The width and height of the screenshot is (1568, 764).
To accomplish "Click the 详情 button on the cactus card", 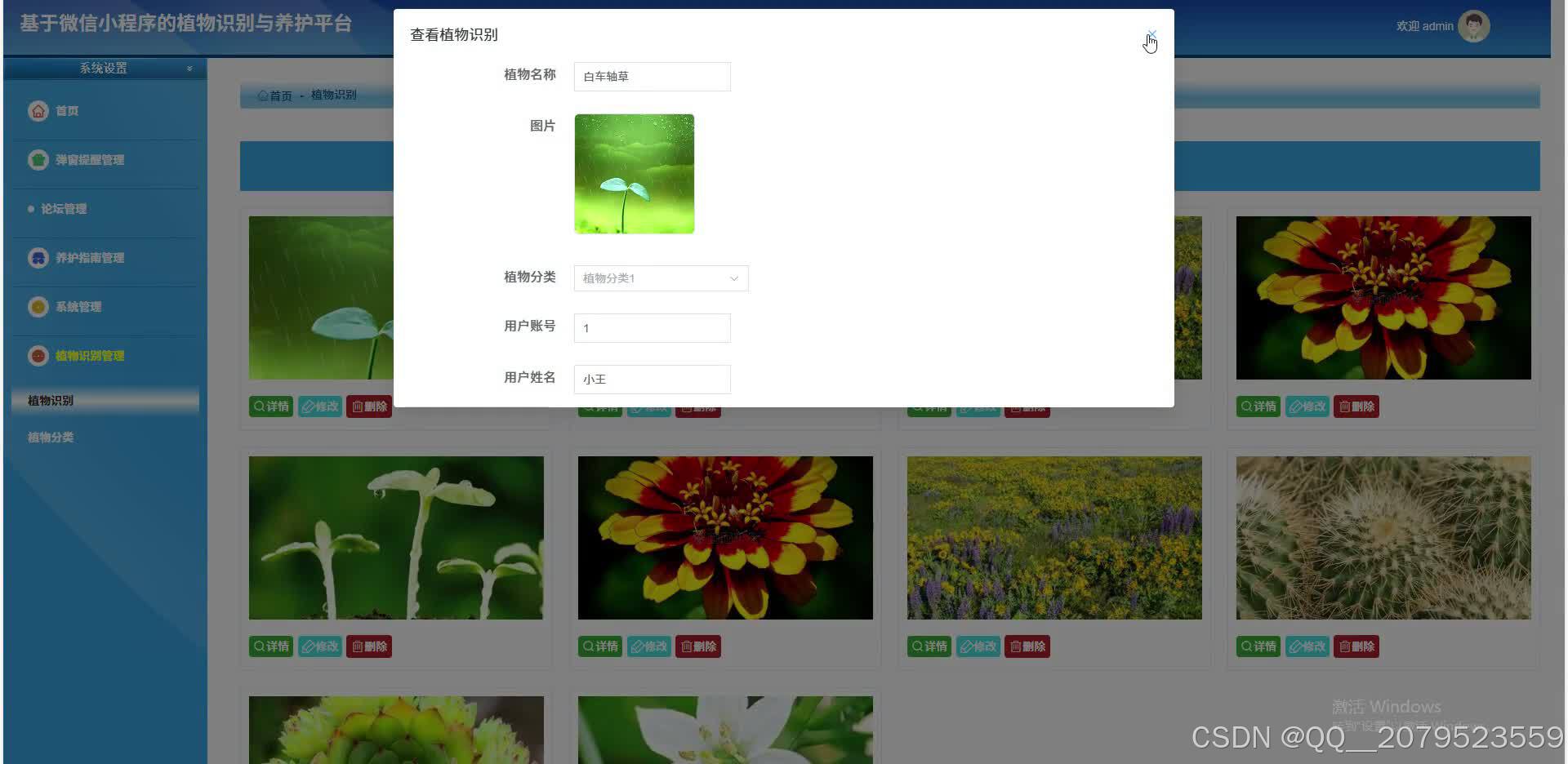I will (1258, 646).
